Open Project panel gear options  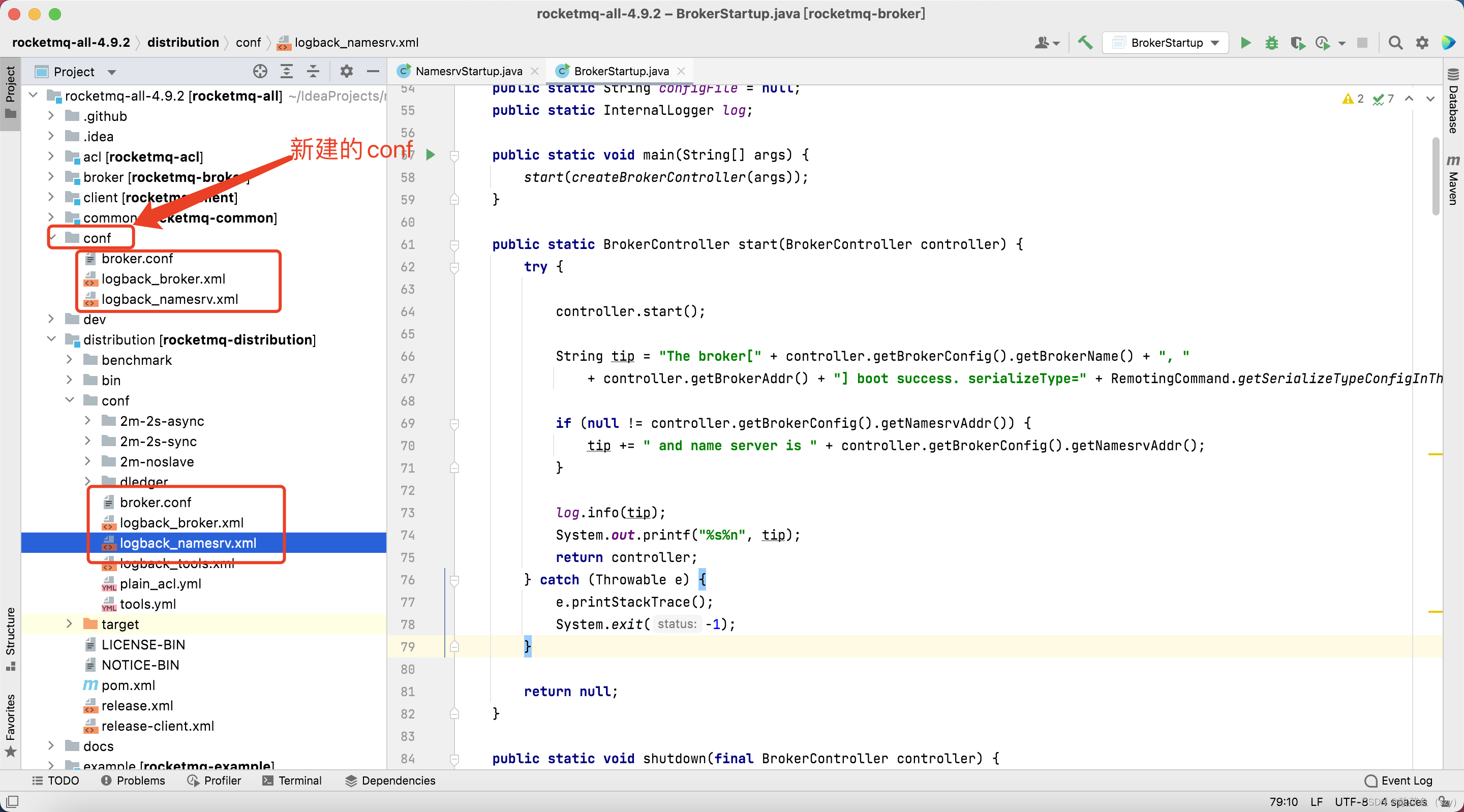(x=346, y=72)
